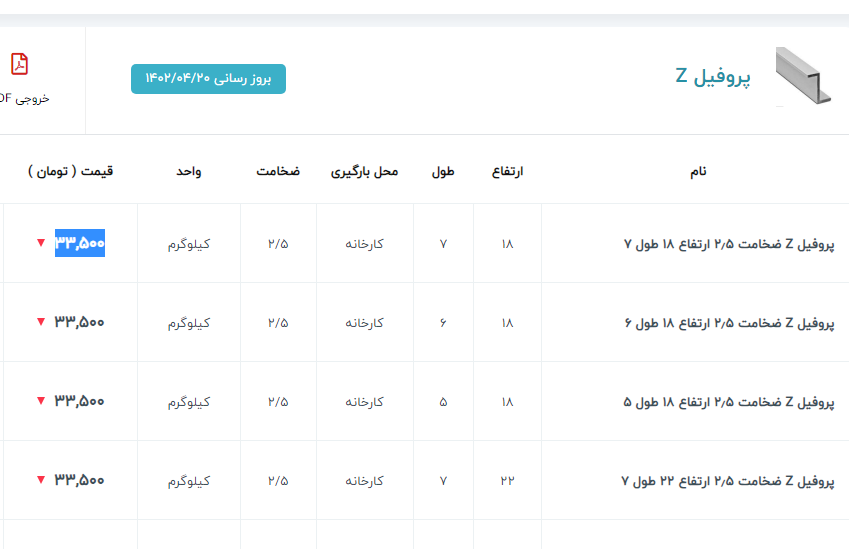
Task: Click the قیمت (تومان) column header
Action: point(71,172)
